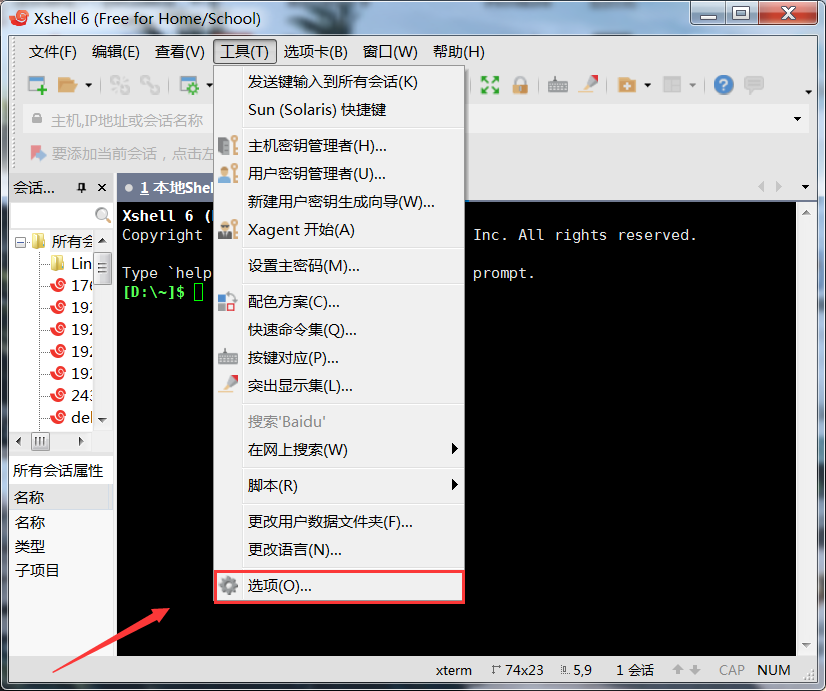826x691 pixels.
Task: Click the blue help question mark icon
Action: tap(724, 85)
